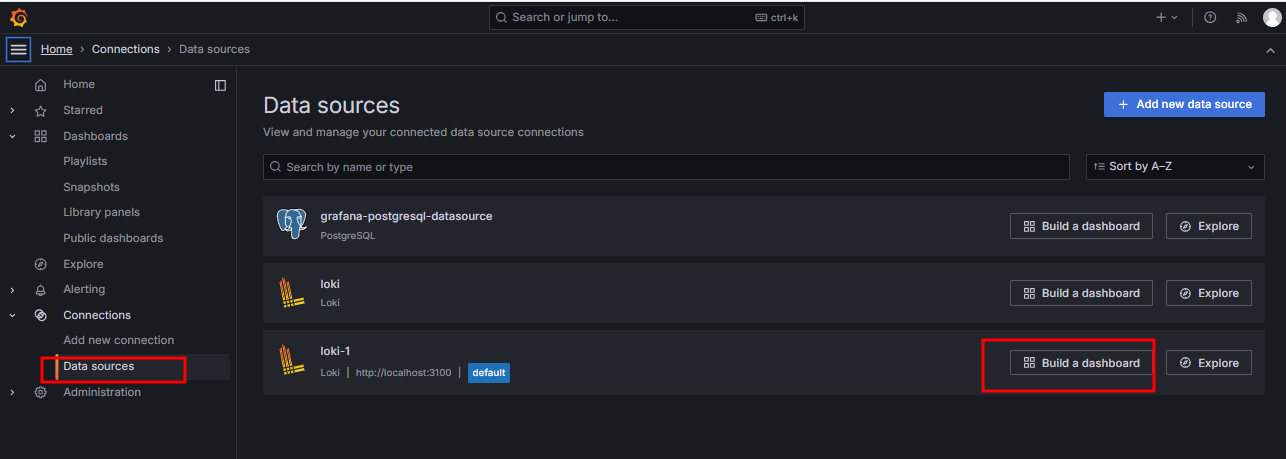The height and width of the screenshot is (459, 1286).
Task: Explore the loki-1 data source
Action: [x=1209, y=363]
